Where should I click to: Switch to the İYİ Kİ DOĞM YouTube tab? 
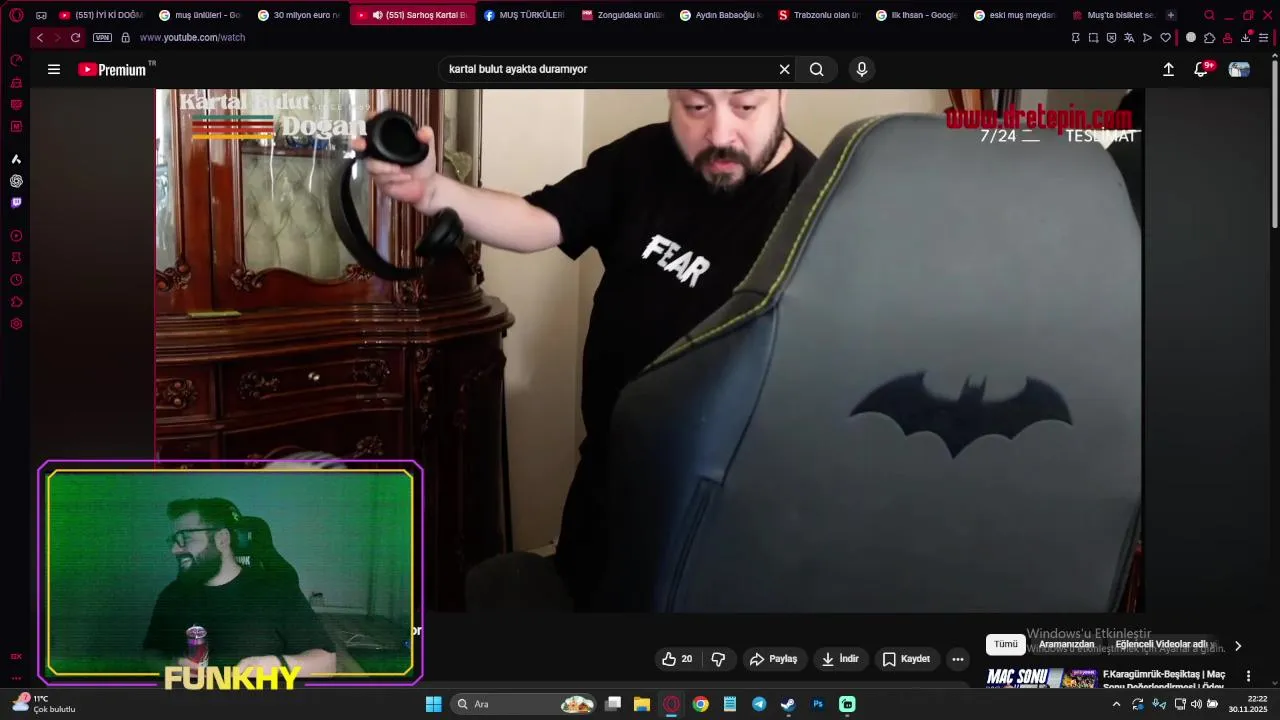pos(100,15)
